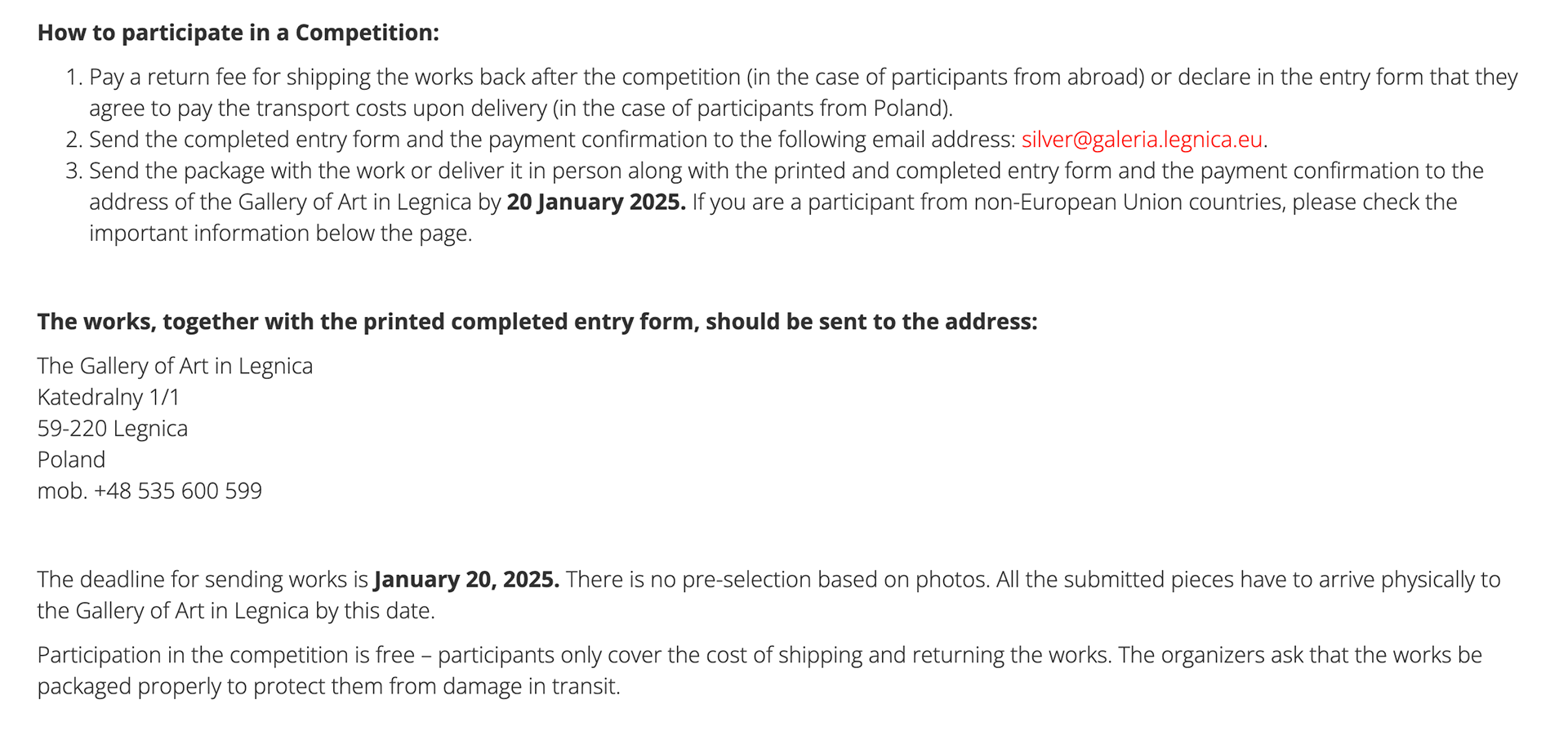Click the bold '20 January 2025' date in step 3
Screen dimensions: 1568x731
[596, 202]
